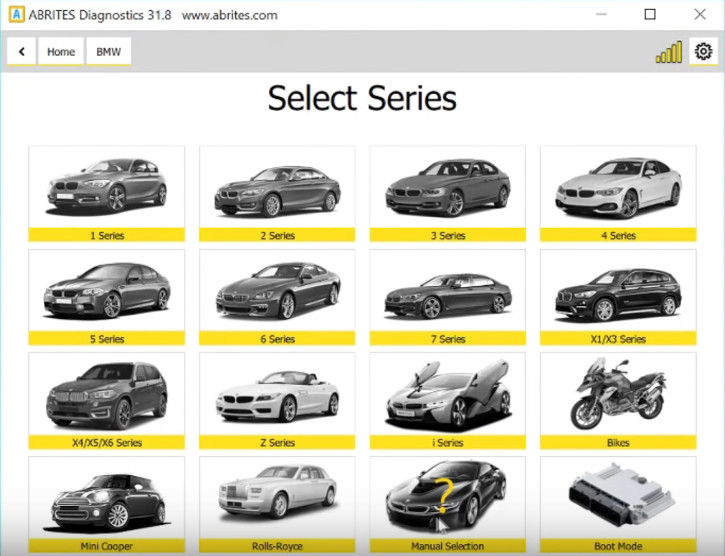725x556 pixels.
Task: Click the 'Mini Cooper' yellow label
Action: click(107, 546)
